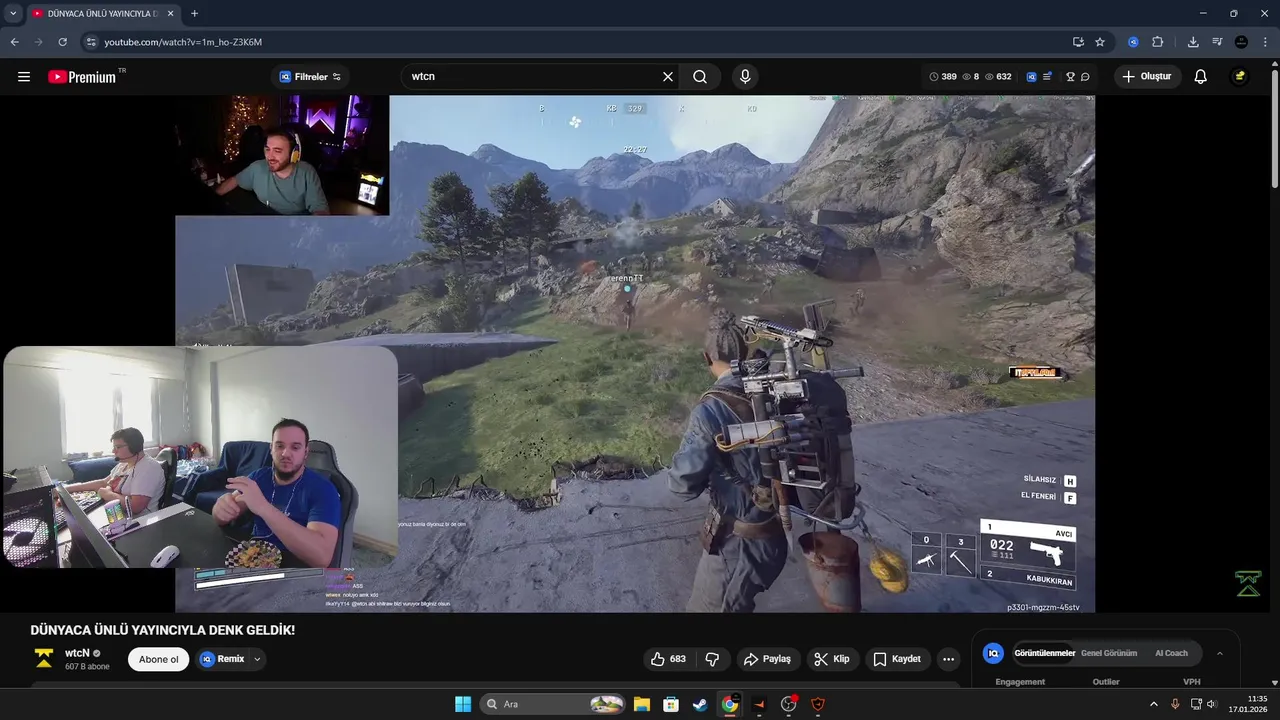Open wtcN channel avatar
The height and width of the screenshot is (720, 1280).
click(x=44, y=658)
